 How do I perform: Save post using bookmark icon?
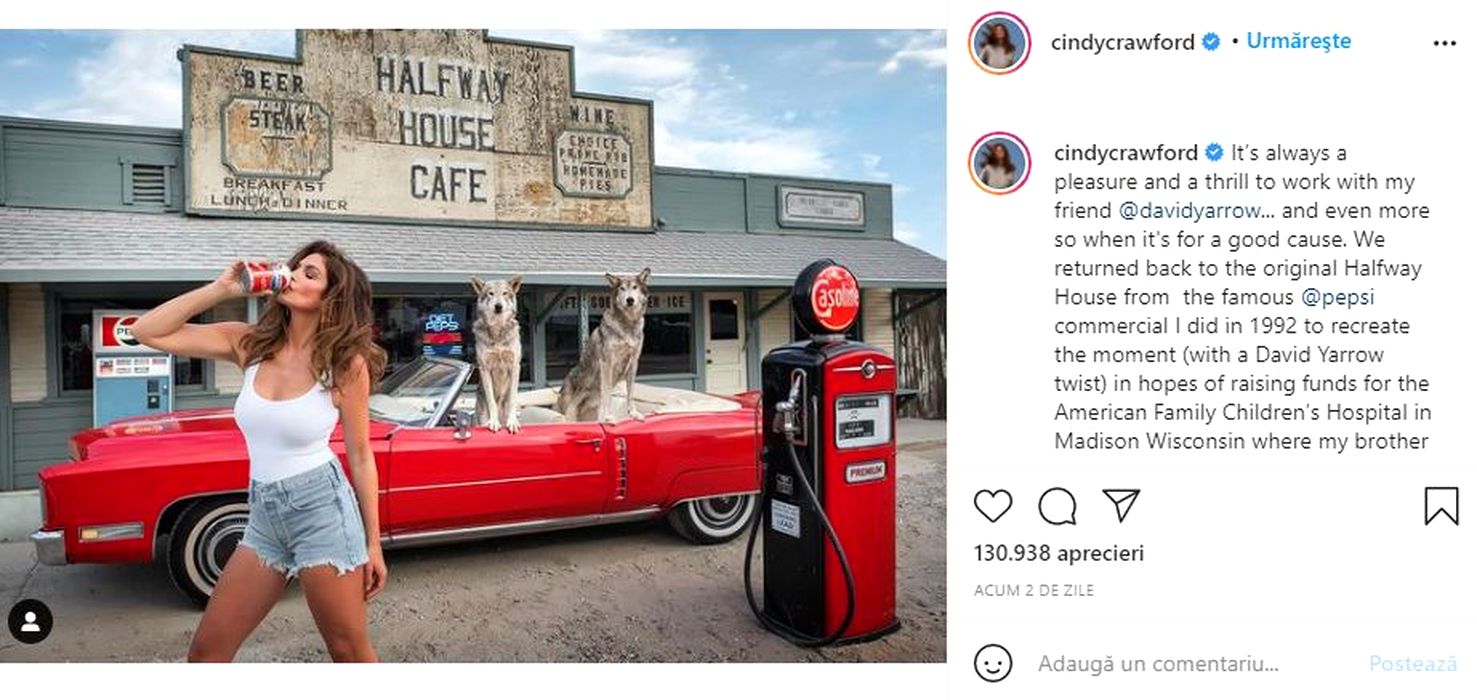pos(1441,506)
